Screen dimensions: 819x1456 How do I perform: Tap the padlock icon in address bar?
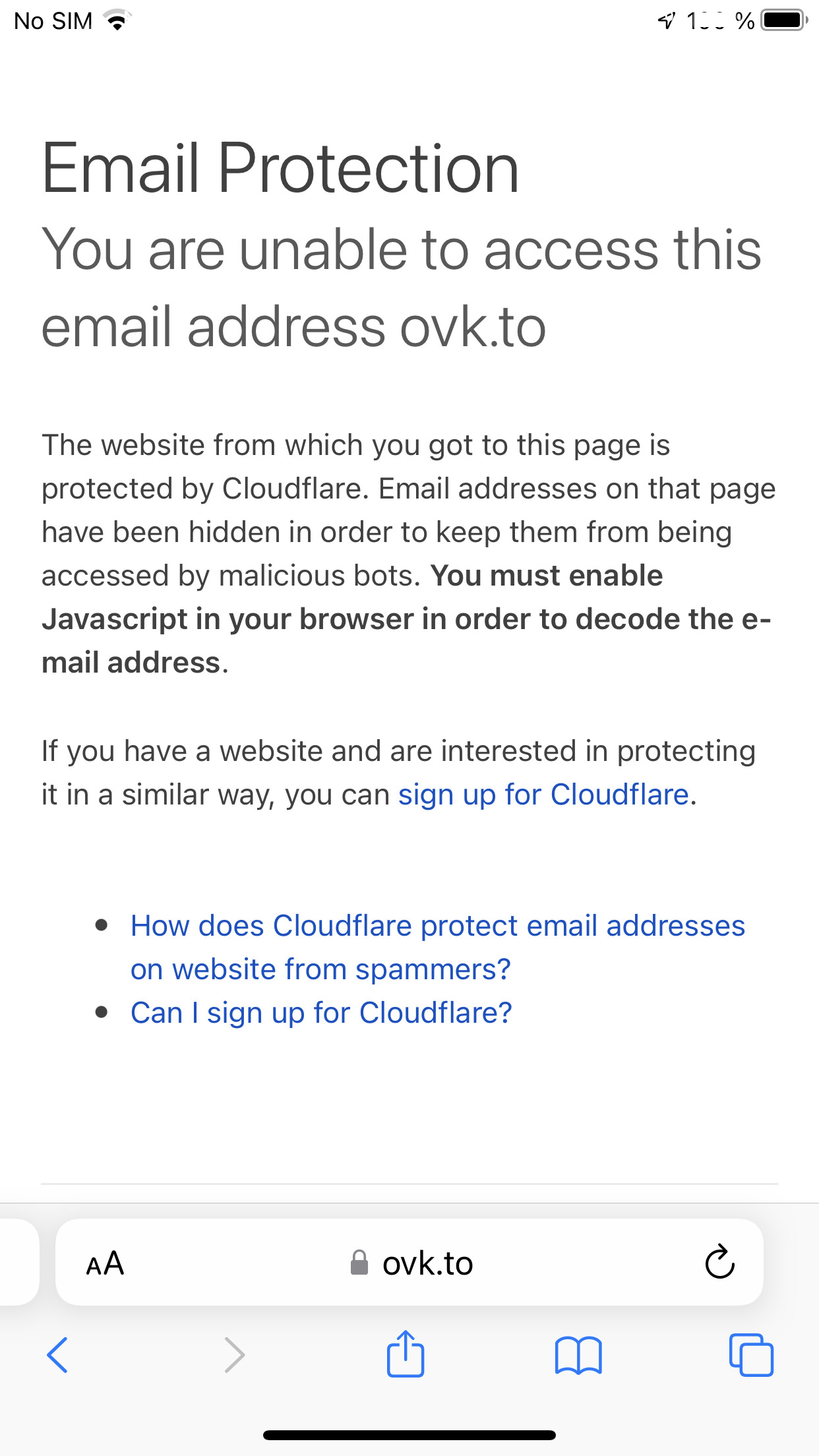click(359, 1263)
